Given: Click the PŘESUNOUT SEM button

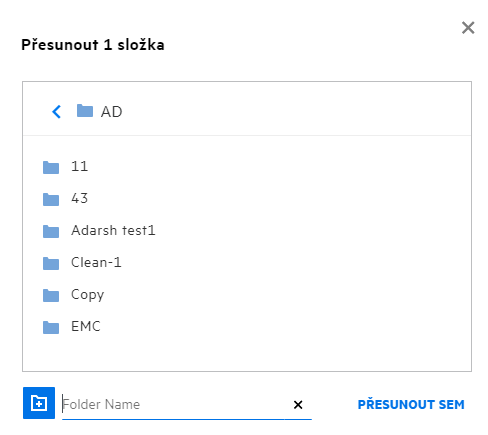Looking at the screenshot, I should click(411, 404).
